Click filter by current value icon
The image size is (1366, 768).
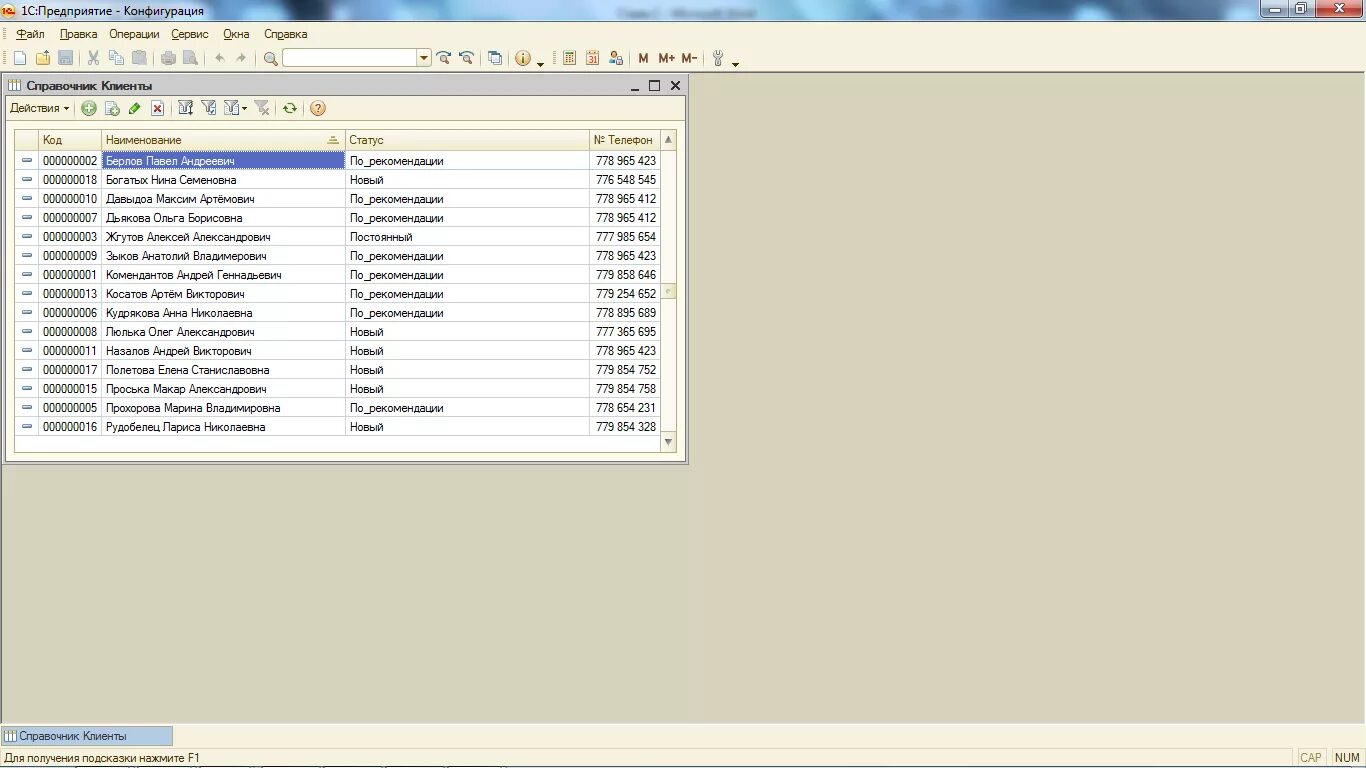coord(209,108)
